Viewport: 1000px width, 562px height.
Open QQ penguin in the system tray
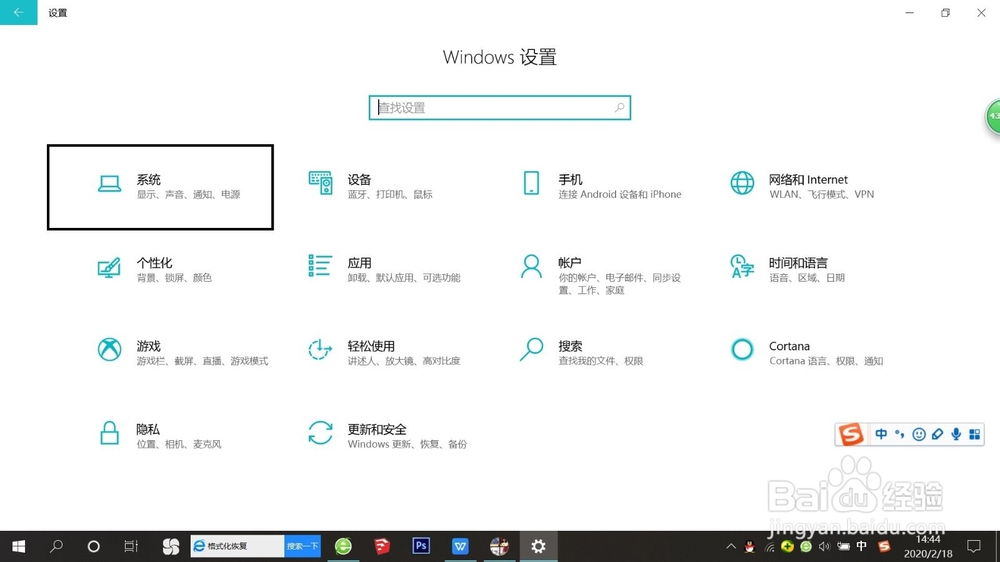click(x=750, y=546)
